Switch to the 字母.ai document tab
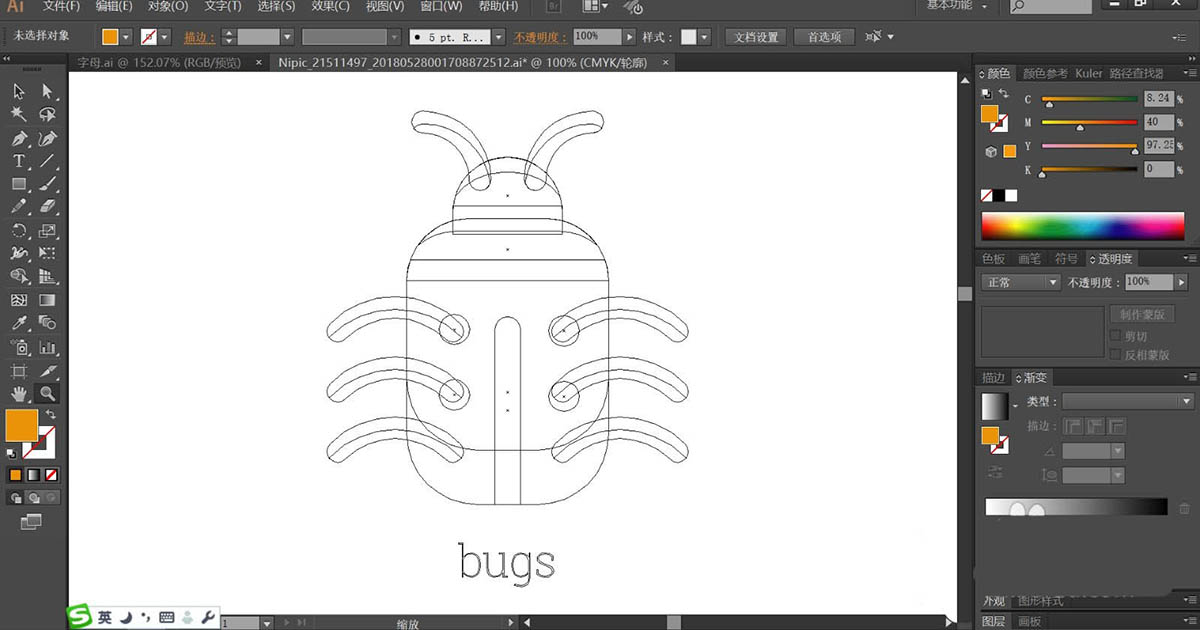Image resolution: width=1200 pixels, height=630 pixels. pyautogui.click(x=158, y=62)
